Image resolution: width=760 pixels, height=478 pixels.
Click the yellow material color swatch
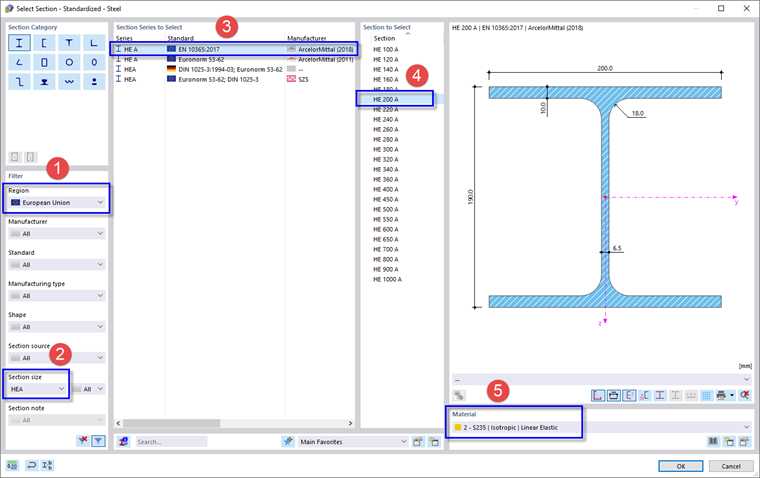(x=458, y=427)
